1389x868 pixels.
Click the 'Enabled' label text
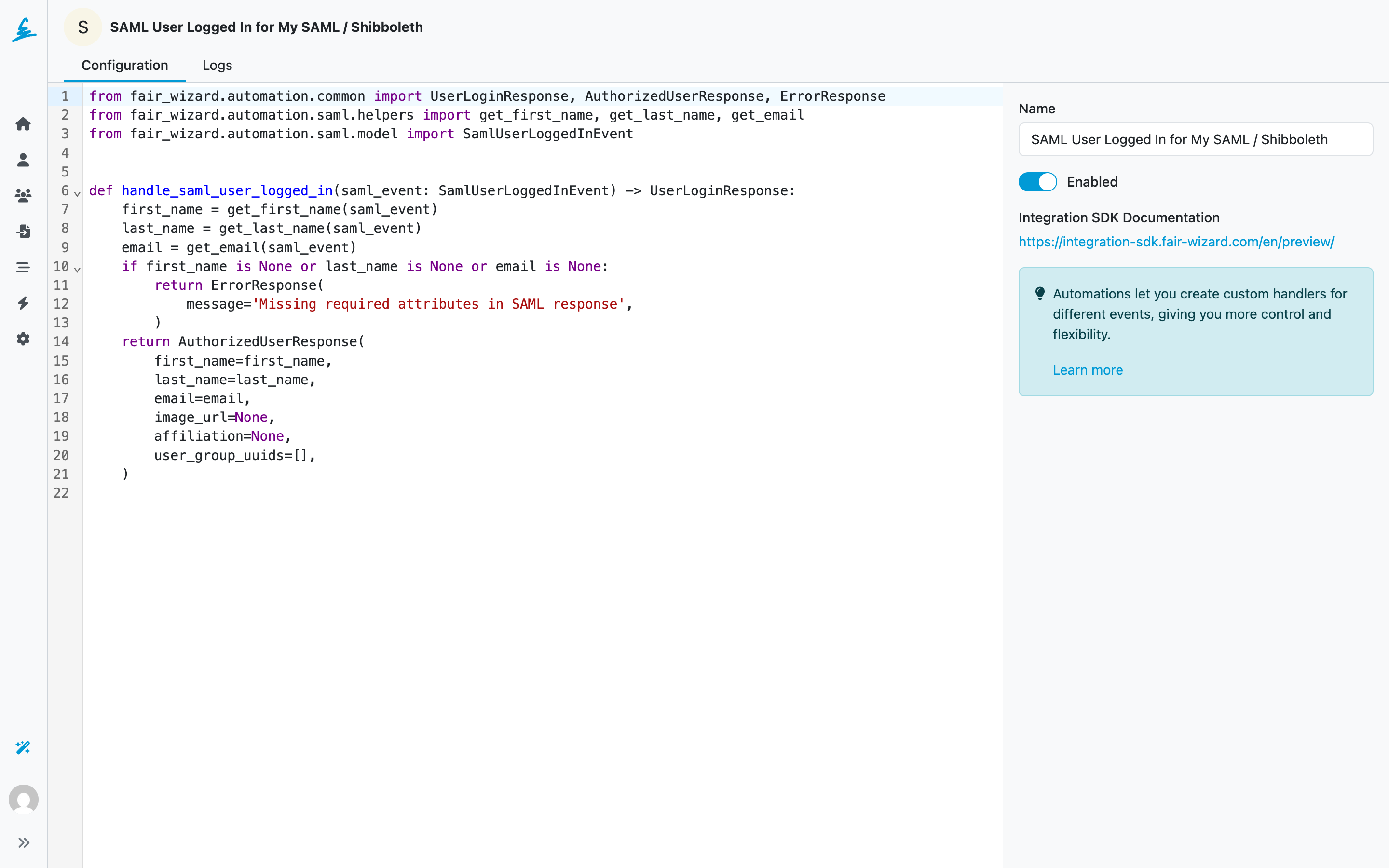coord(1092,182)
